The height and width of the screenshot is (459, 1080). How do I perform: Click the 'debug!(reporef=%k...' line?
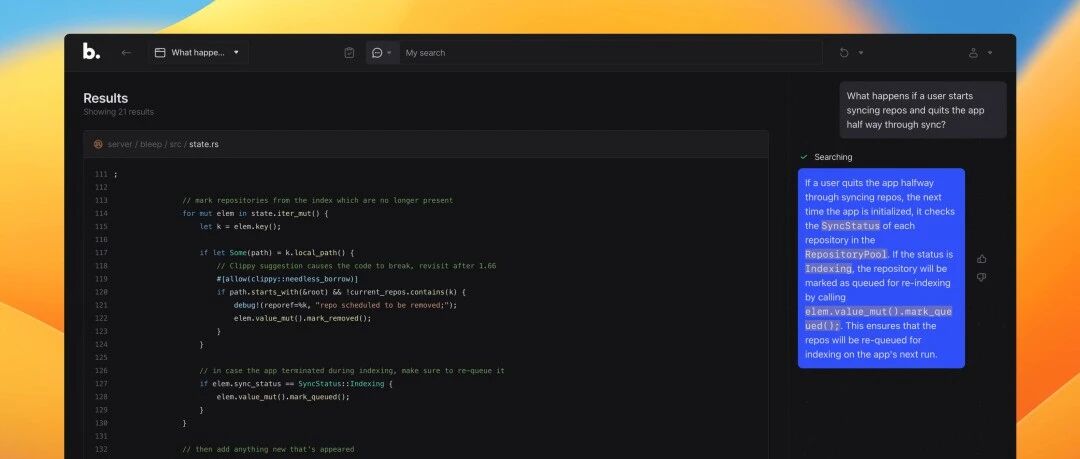345,305
